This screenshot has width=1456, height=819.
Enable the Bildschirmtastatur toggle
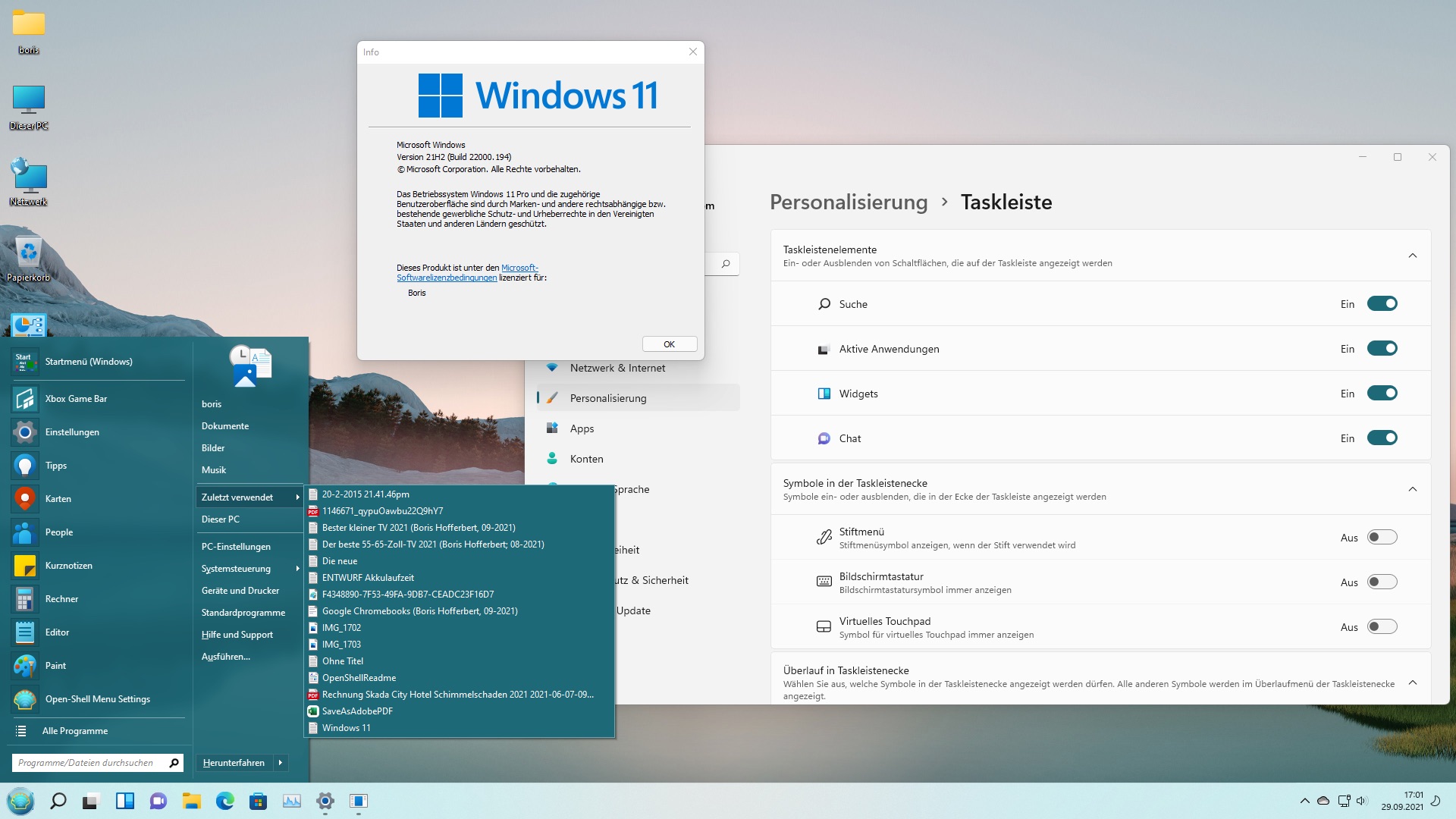(x=1382, y=582)
